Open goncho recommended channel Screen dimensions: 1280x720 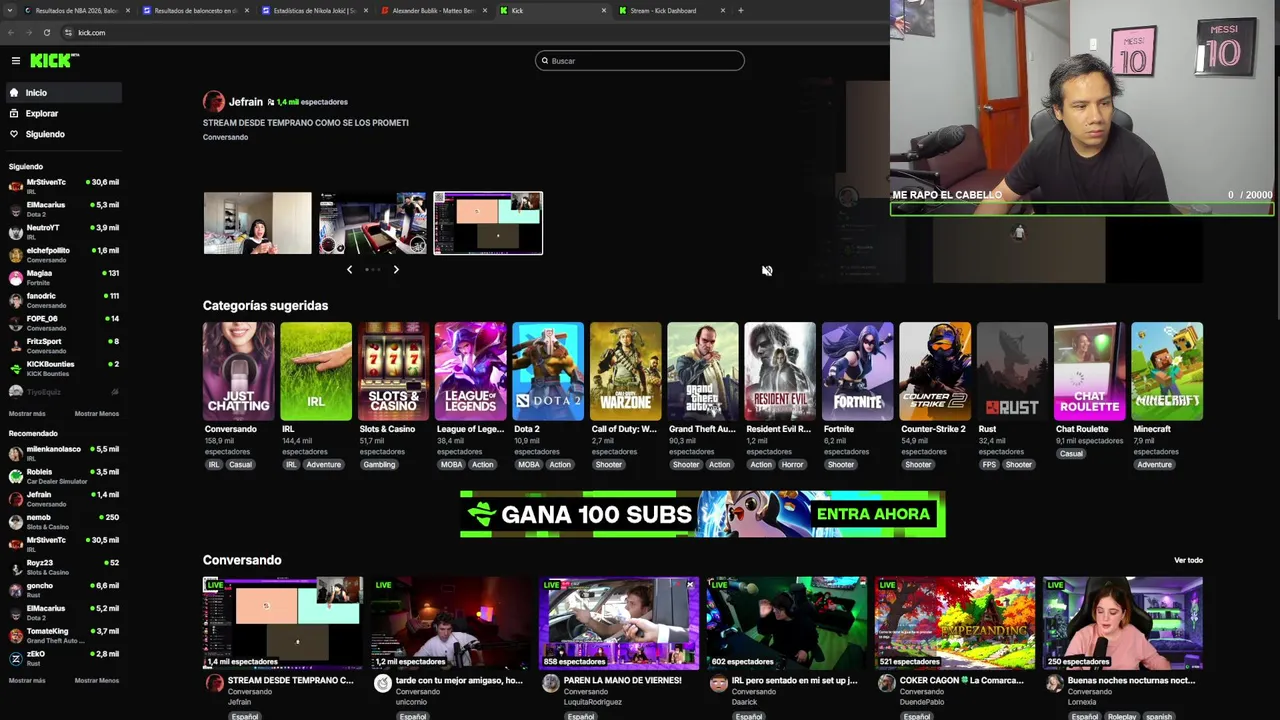point(63,589)
